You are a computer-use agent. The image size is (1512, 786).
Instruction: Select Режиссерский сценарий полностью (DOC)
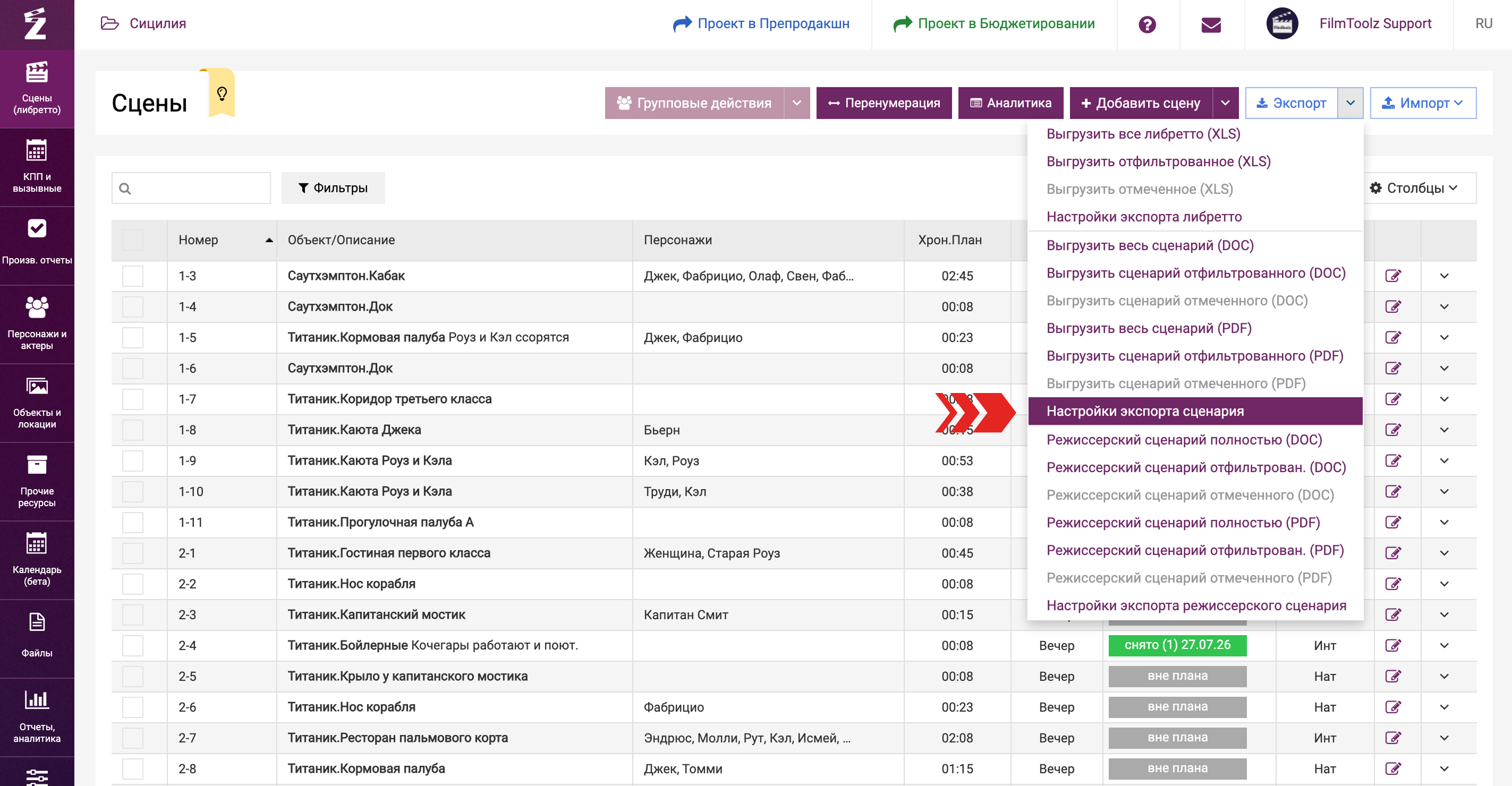click(x=1185, y=439)
